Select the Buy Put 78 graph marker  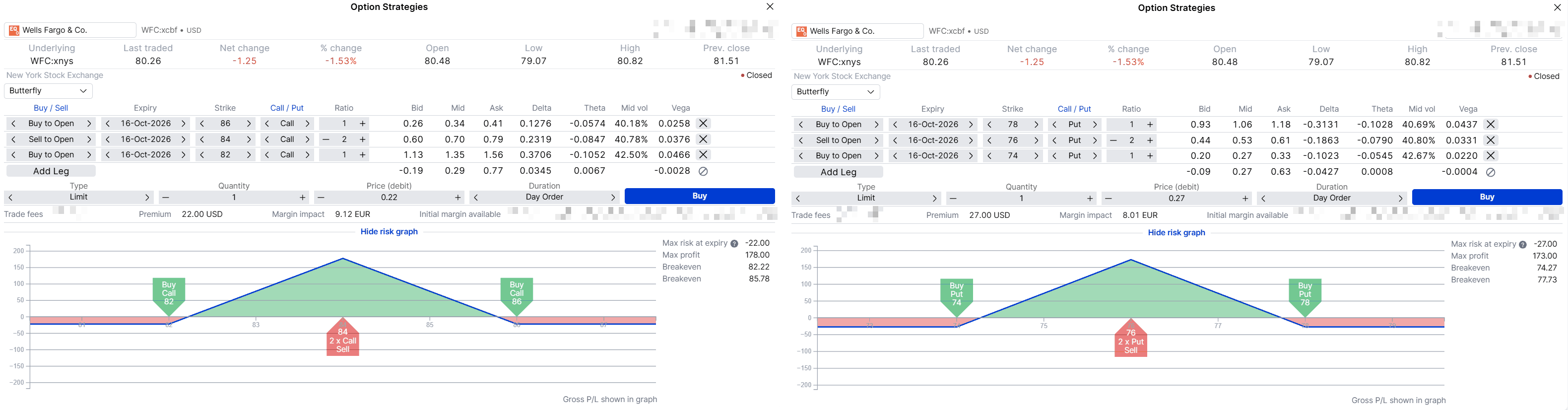[1305, 297]
